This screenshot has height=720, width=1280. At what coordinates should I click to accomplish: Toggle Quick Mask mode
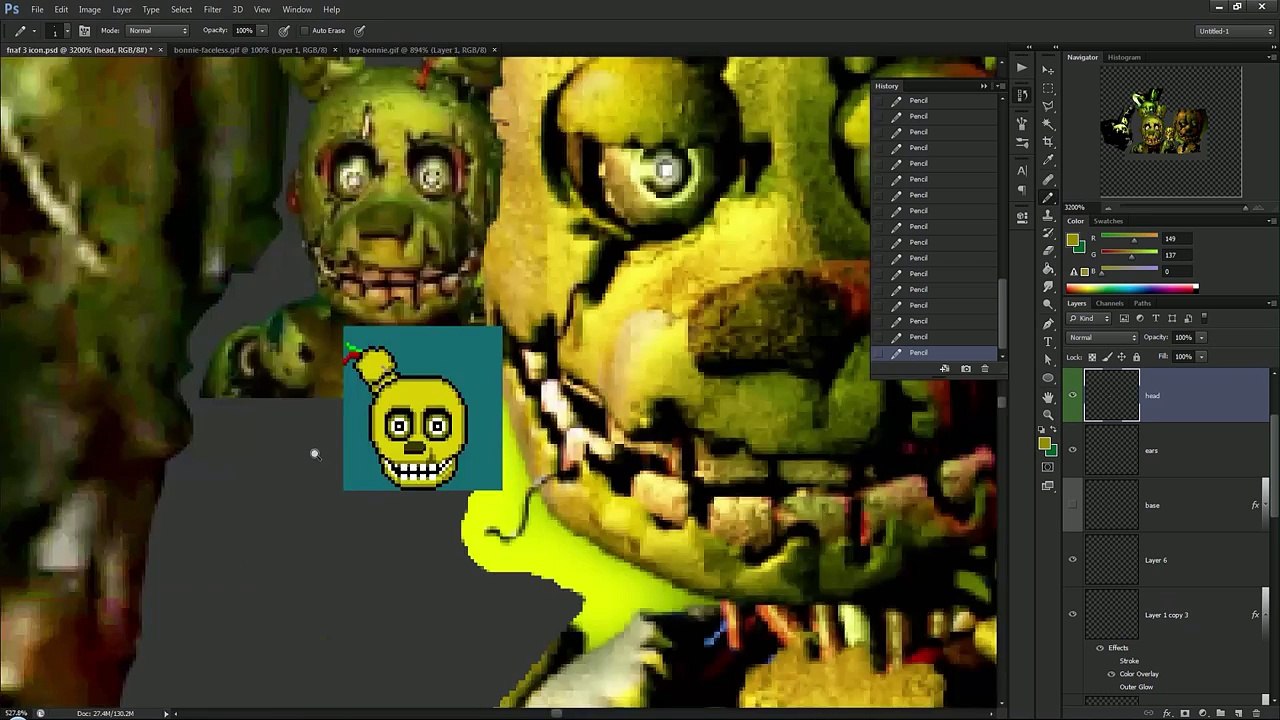pos(1048,467)
